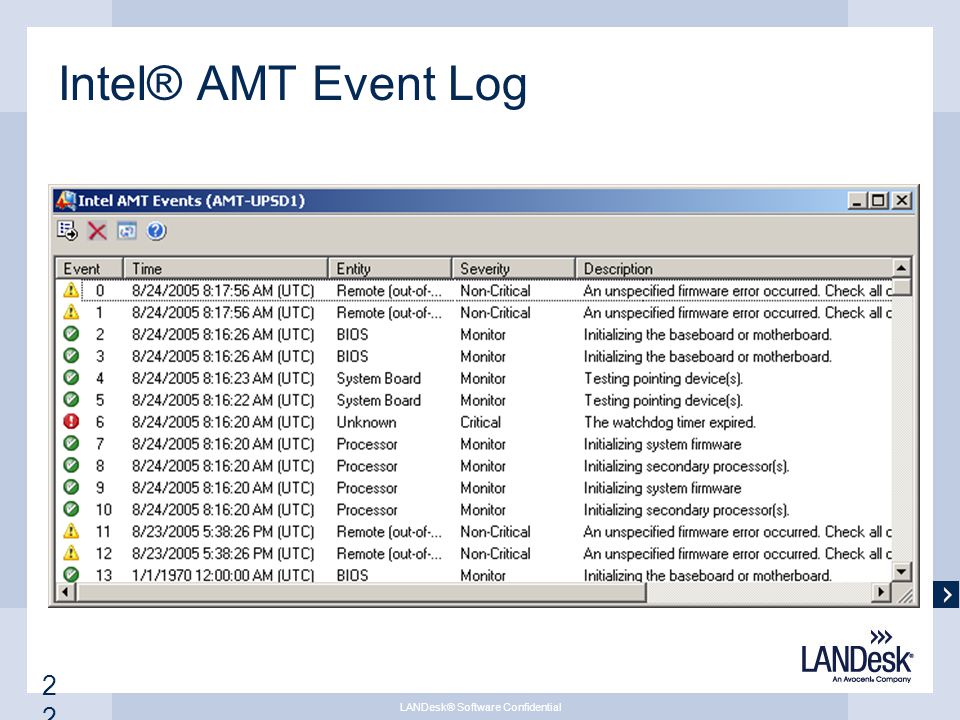Image resolution: width=960 pixels, height=720 pixels.
Task: Click the vertical scrollbar thumb
Action: pyautogui.click(x=901, y=287)
